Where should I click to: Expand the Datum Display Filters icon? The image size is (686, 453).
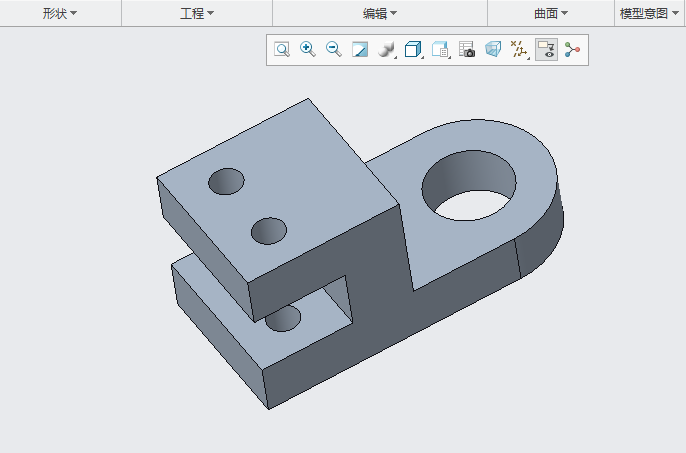pyautogui.click(x=518, y=50)
